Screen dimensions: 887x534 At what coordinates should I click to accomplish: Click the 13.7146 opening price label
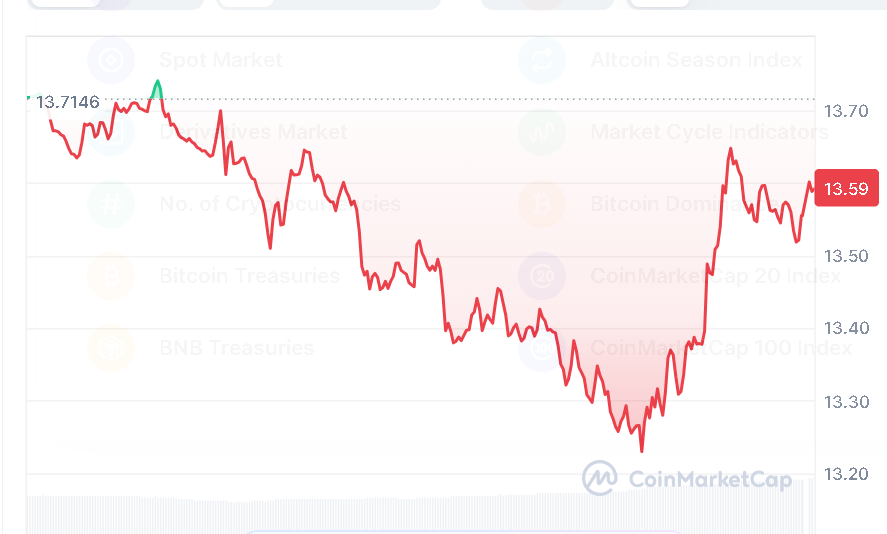(x=67, y=101)
